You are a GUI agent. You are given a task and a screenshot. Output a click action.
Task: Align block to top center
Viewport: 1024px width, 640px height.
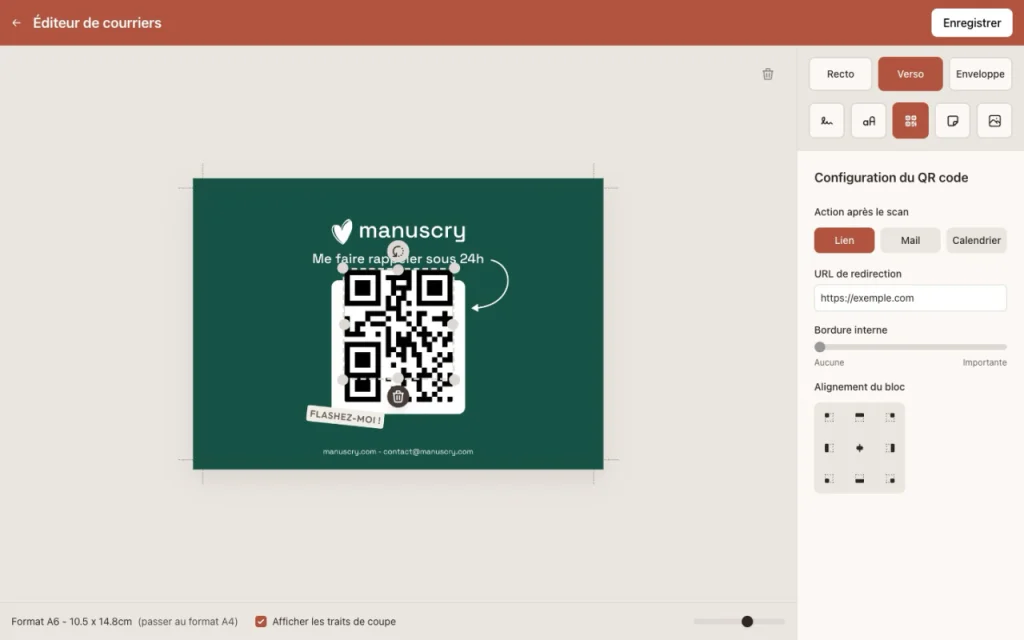tap(859, 417)
